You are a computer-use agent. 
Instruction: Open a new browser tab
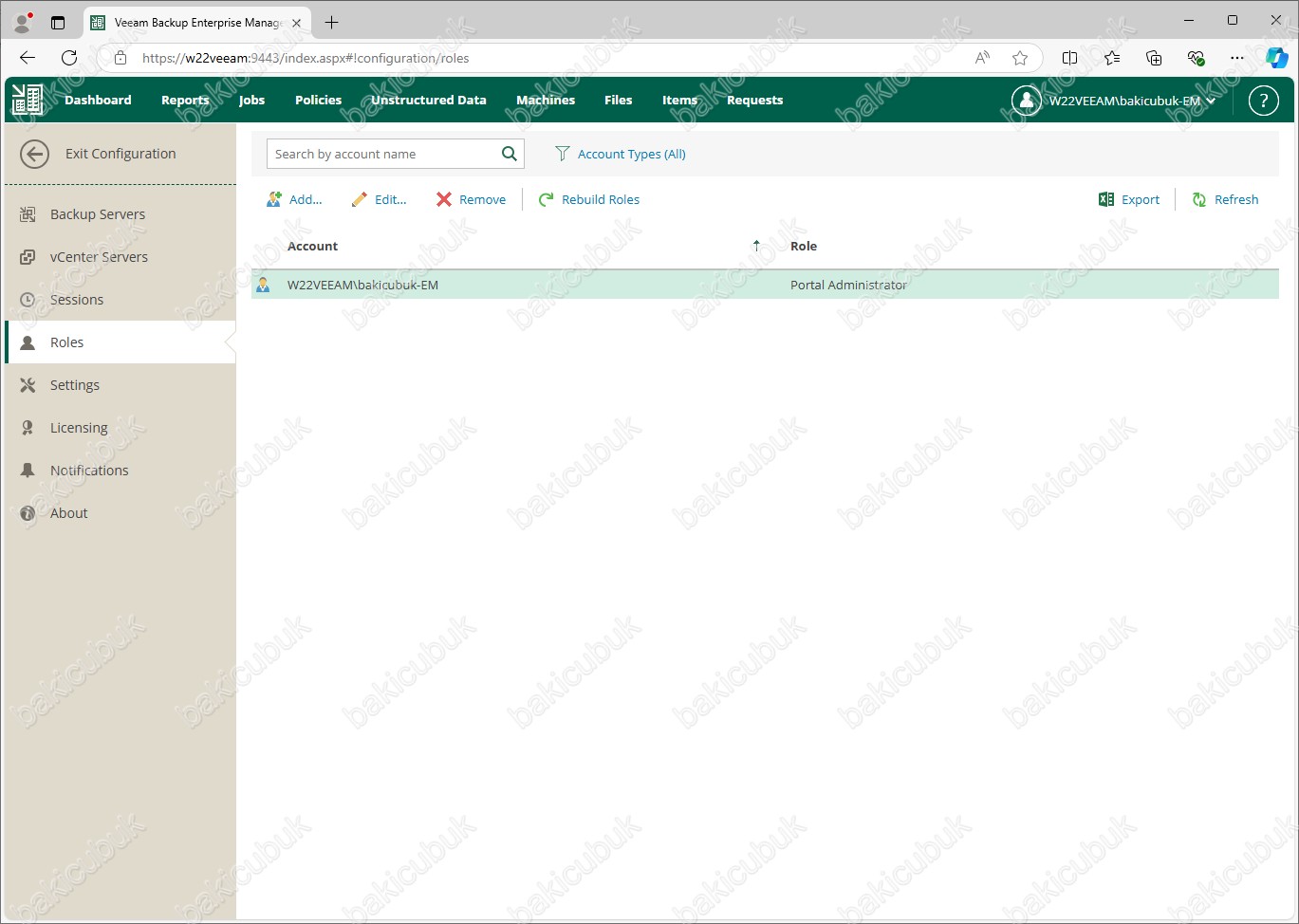[331, 22]
